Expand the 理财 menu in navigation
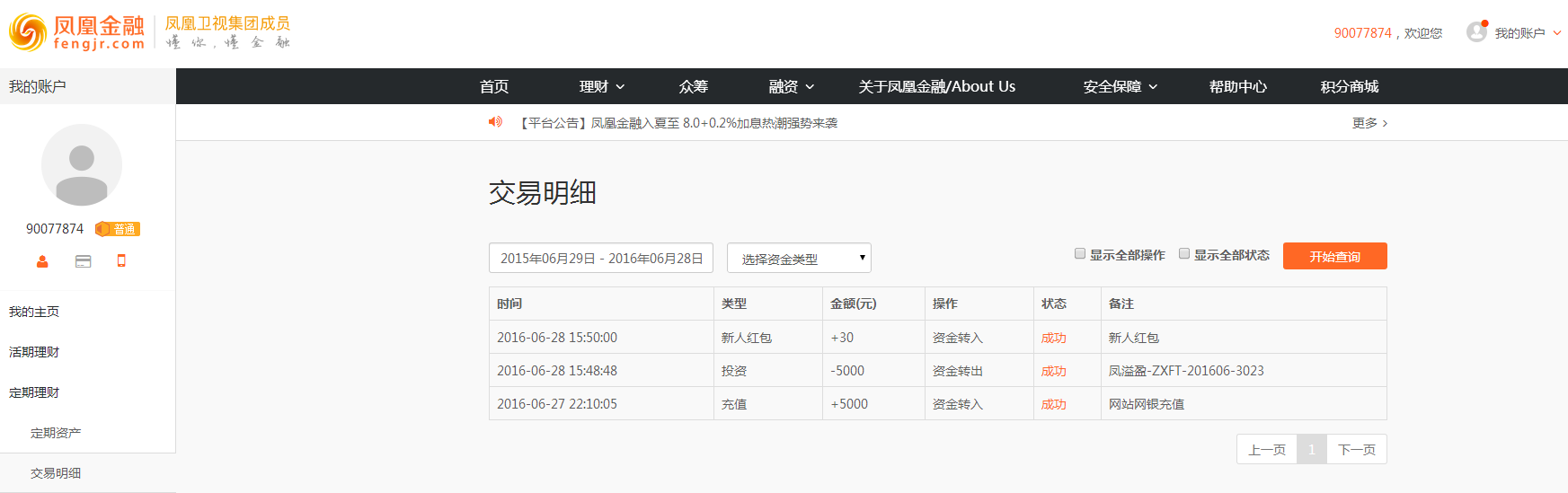Viewport: 1568px width, 493px height. tap(602, 86)
